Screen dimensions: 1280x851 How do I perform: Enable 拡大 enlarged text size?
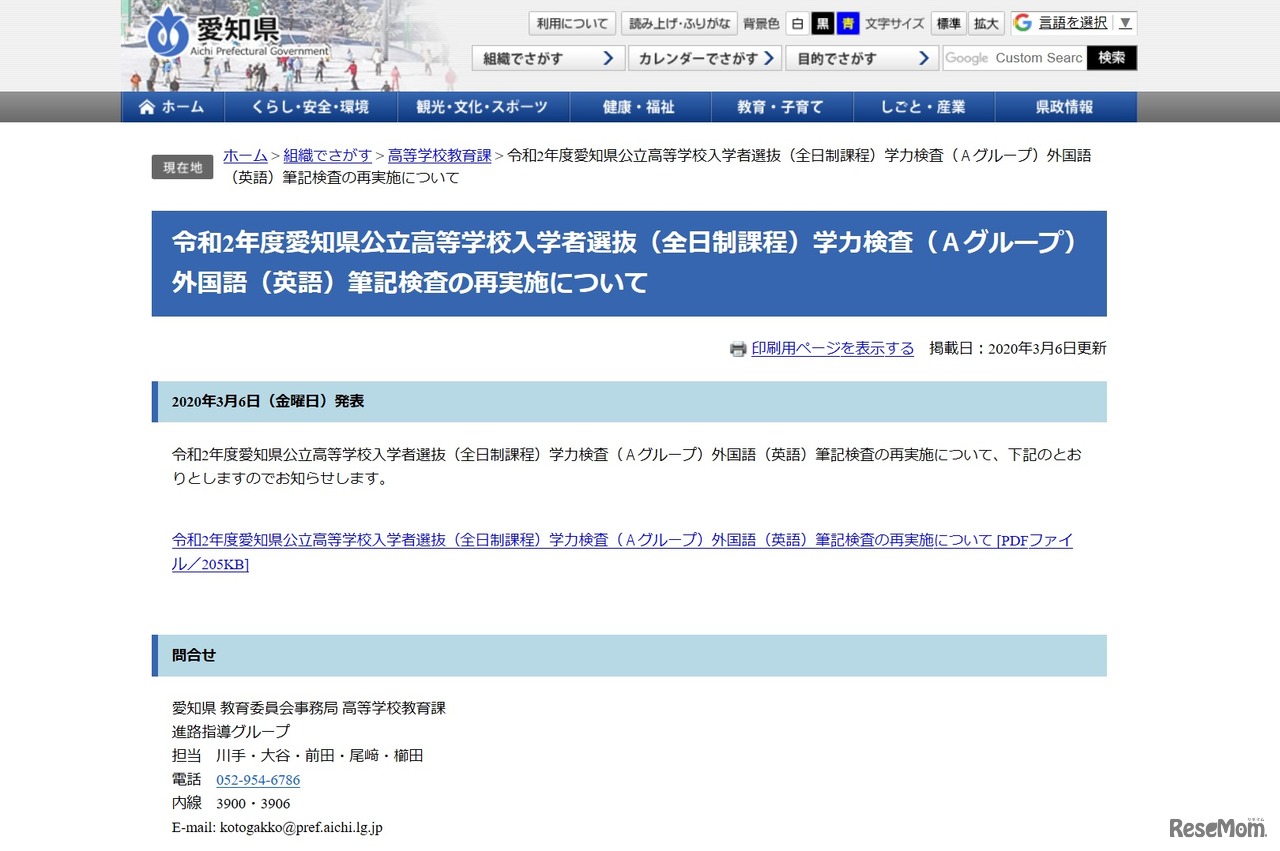pyautogui.click(x=986, y=22)
